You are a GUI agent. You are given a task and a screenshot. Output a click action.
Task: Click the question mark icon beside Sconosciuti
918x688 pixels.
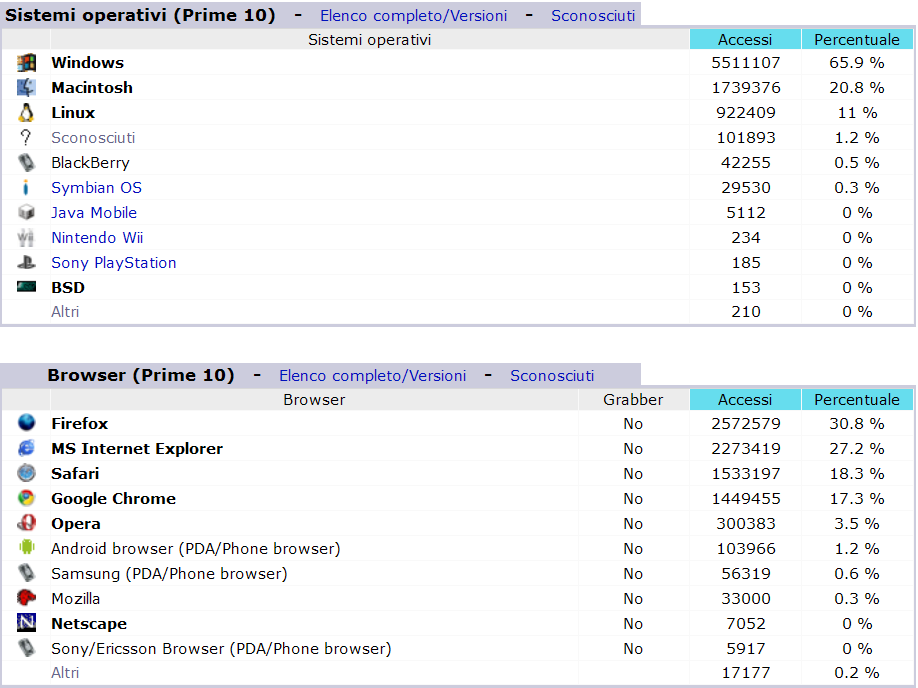tap(26, 138)
